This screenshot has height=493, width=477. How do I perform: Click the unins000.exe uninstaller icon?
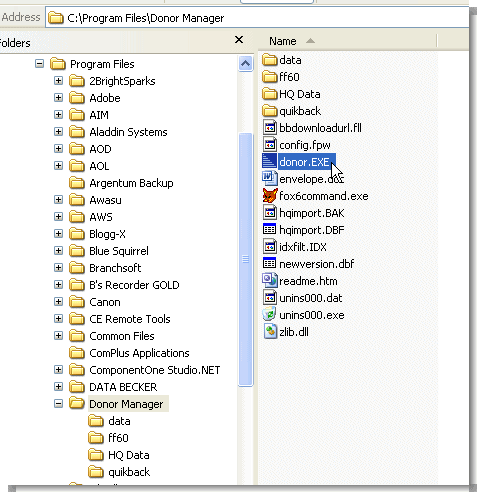(x=270, y=315)
